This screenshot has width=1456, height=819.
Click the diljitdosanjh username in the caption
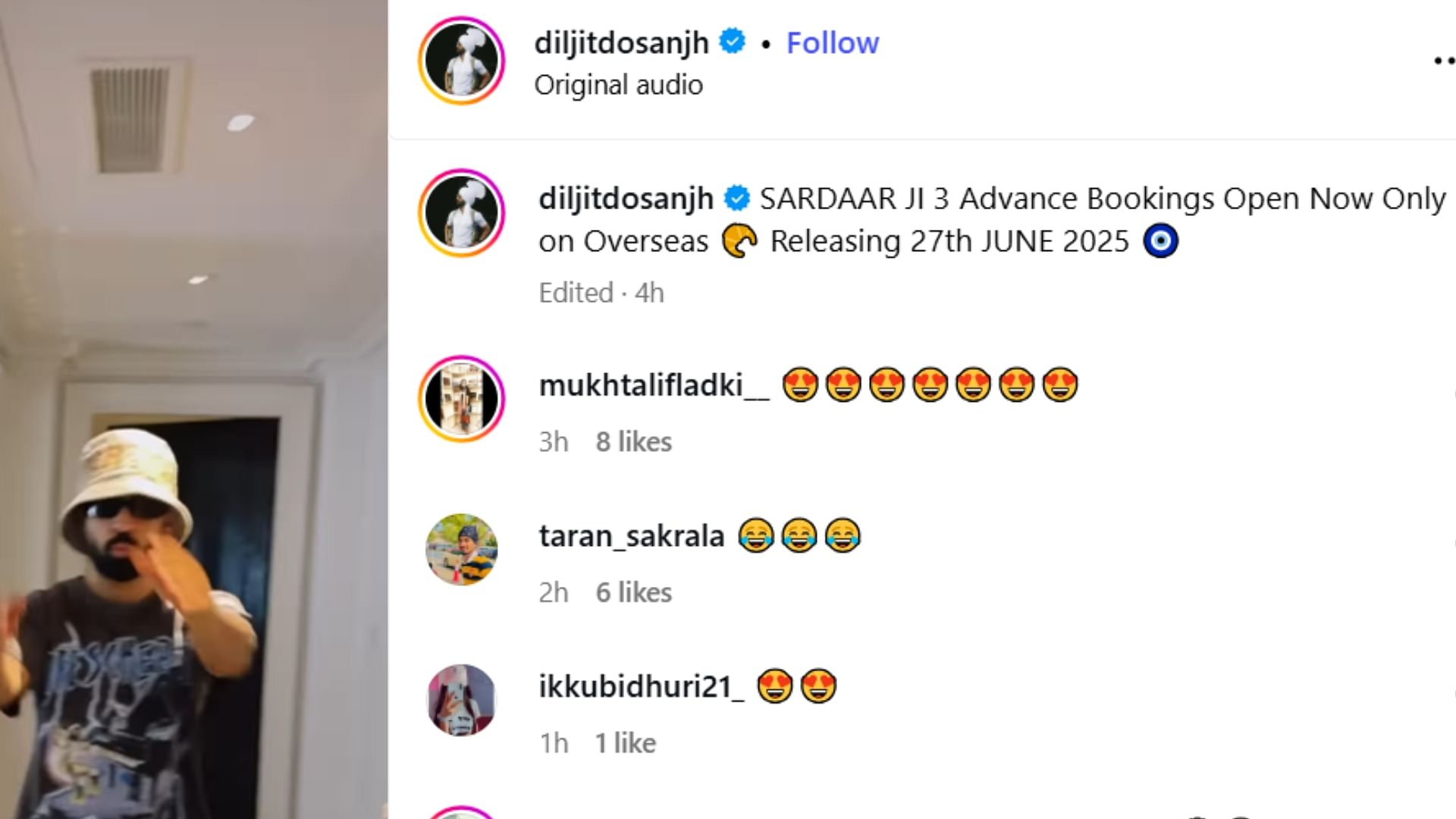tap(626, 199)
